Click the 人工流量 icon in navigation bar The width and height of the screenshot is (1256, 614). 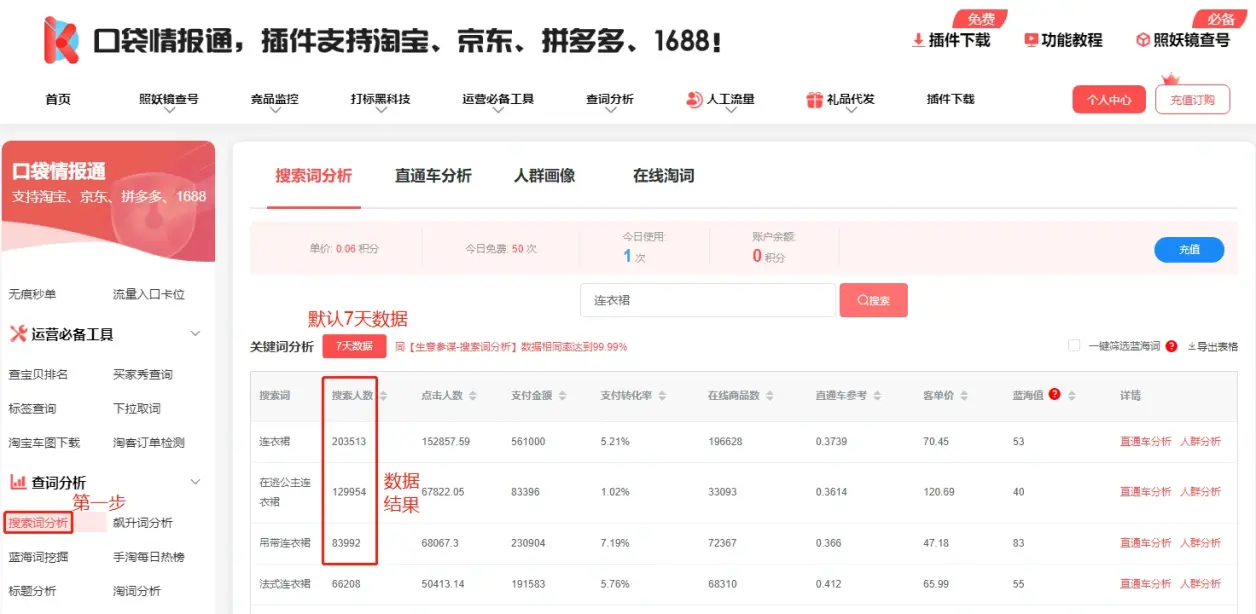click(x=694, y=99)
